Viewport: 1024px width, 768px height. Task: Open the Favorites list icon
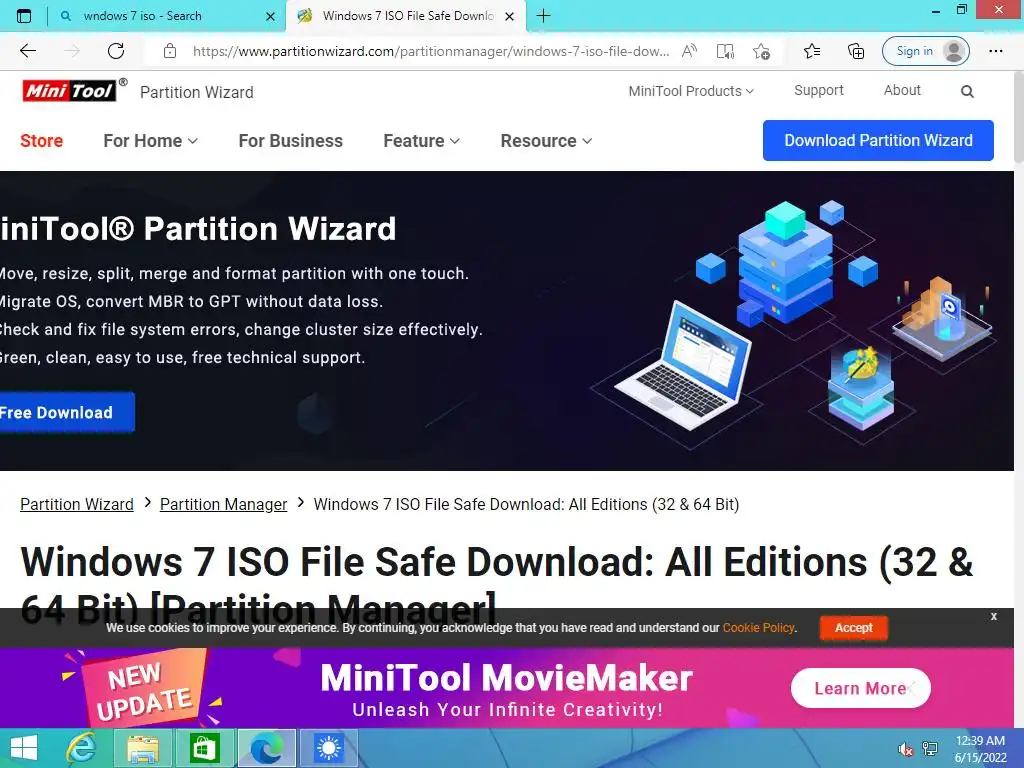pyautogui.click(x=812, y=51)
